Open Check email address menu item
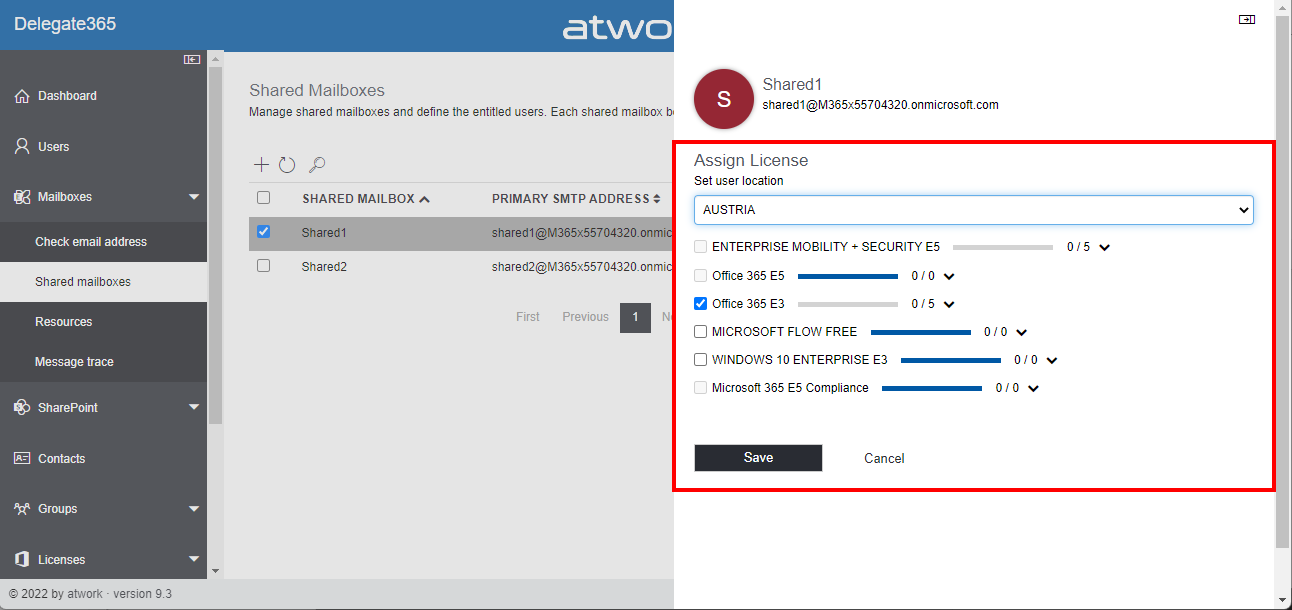The image size is (1292, 610). click(103, 242)
